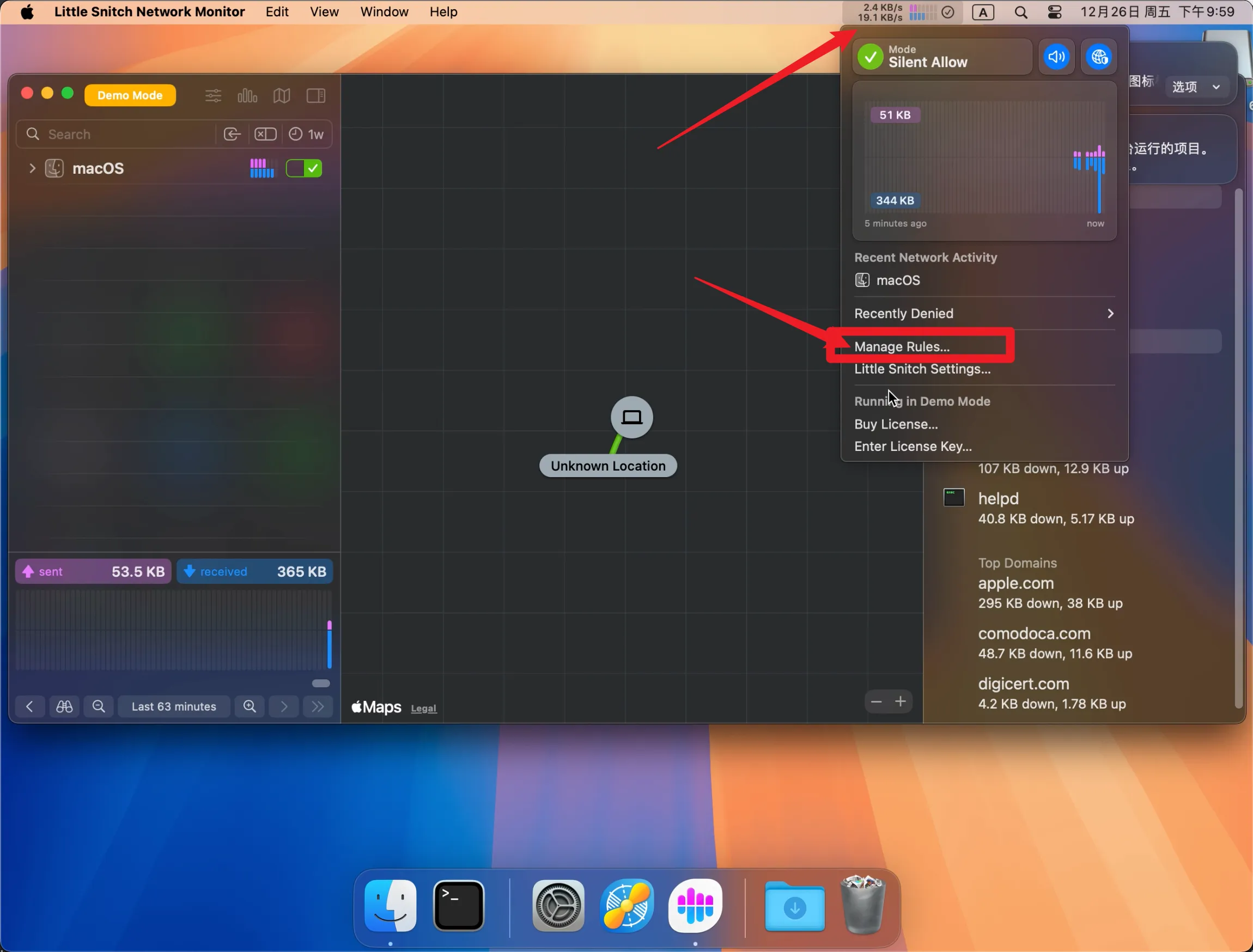
Task: Open Finder from the Dock
Action: coord(391,906)
